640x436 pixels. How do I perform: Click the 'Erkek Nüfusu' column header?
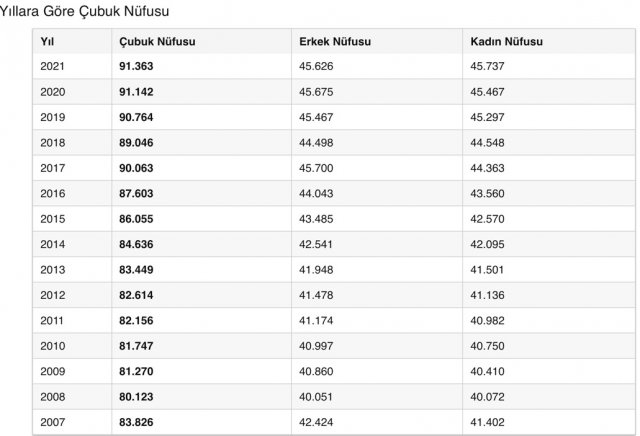pyautogui.click(x=331, y=41)
